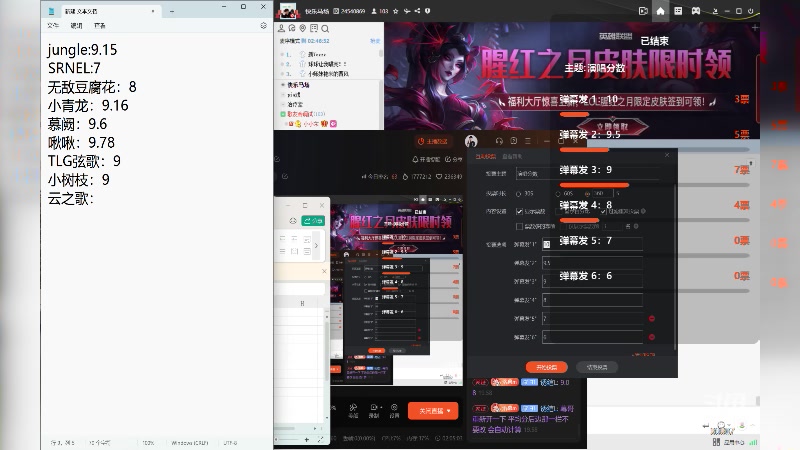Open the user profile icon in channel panel
This screenshot has width=800, height=450.
pos(281,28)
